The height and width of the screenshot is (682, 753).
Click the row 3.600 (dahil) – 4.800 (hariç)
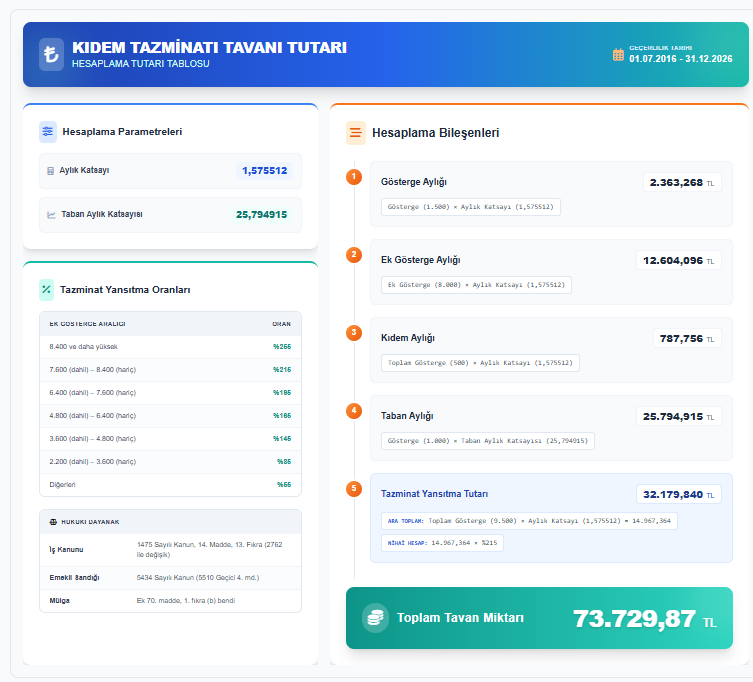point(170,439)
